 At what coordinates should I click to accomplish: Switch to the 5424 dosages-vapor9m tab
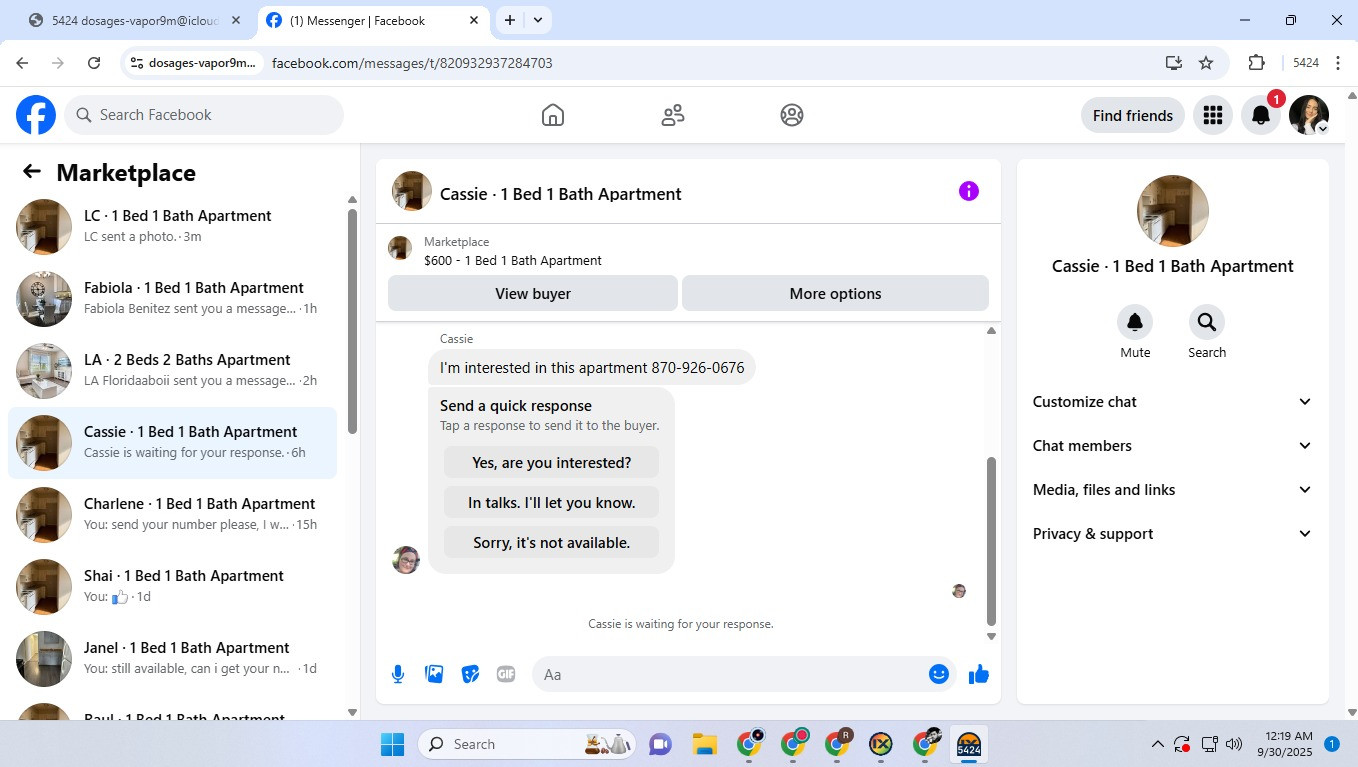coord(135,20)
